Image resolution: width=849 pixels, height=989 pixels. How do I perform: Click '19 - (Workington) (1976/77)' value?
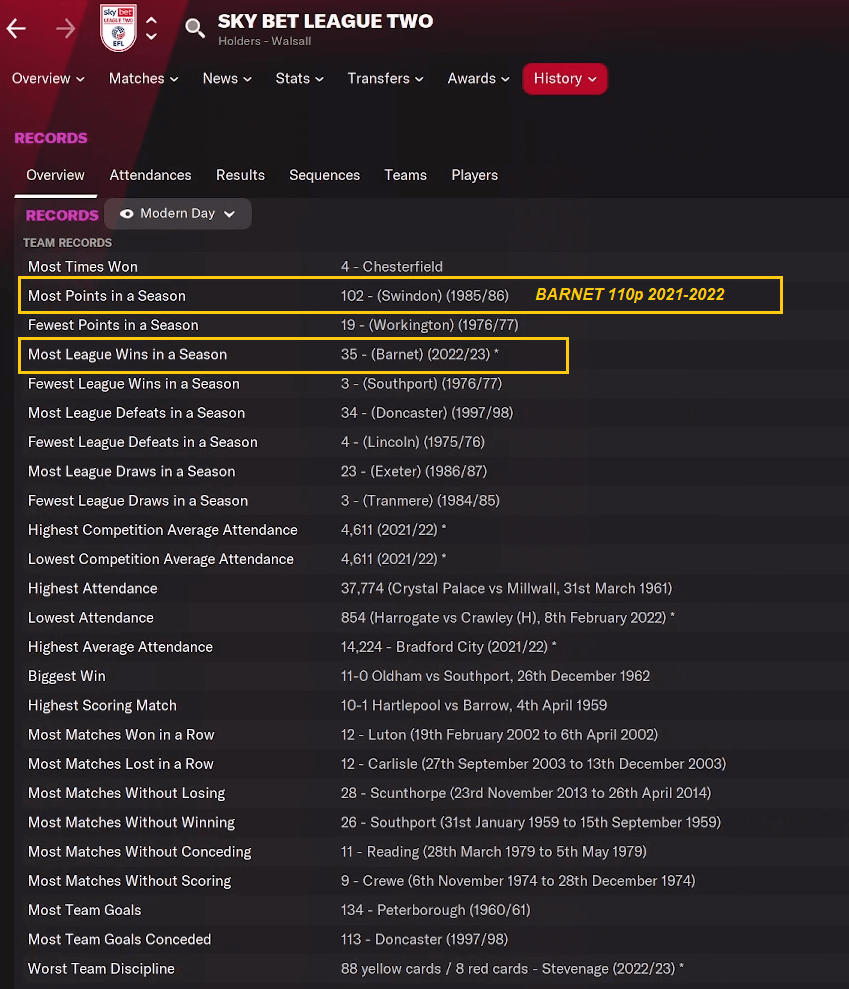coord(430,325)
